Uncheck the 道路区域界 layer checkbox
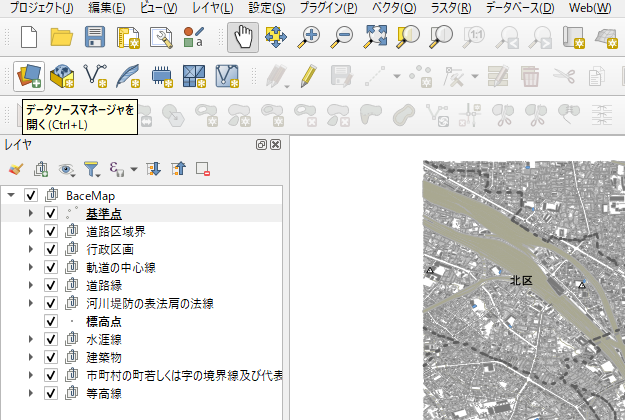Viewport: 625px width, 420px height. coord(50,231)
